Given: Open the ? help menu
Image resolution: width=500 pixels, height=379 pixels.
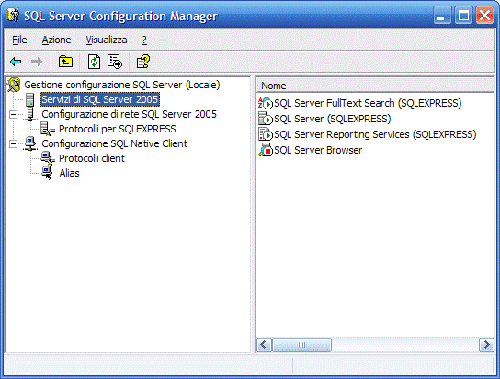Looking at the screenshot, I should (x=144, y=40).
